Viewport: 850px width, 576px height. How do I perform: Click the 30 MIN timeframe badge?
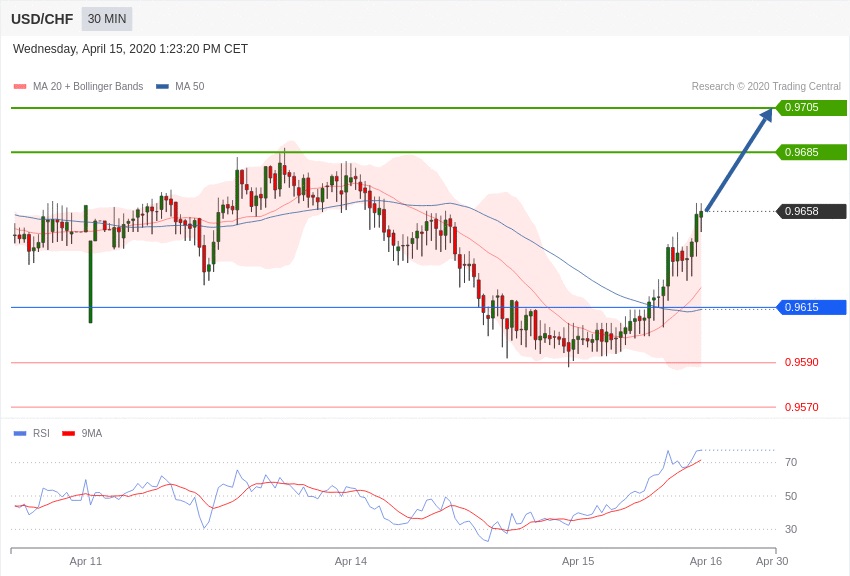pos(107,19)
